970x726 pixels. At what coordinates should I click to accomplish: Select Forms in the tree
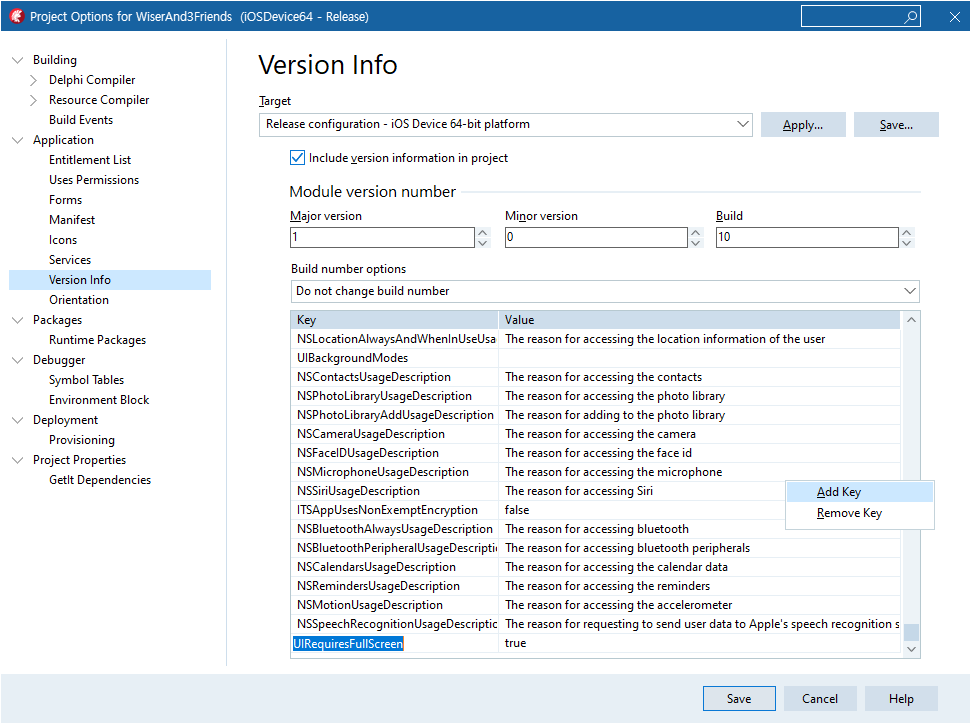click(x=66, y=200)
